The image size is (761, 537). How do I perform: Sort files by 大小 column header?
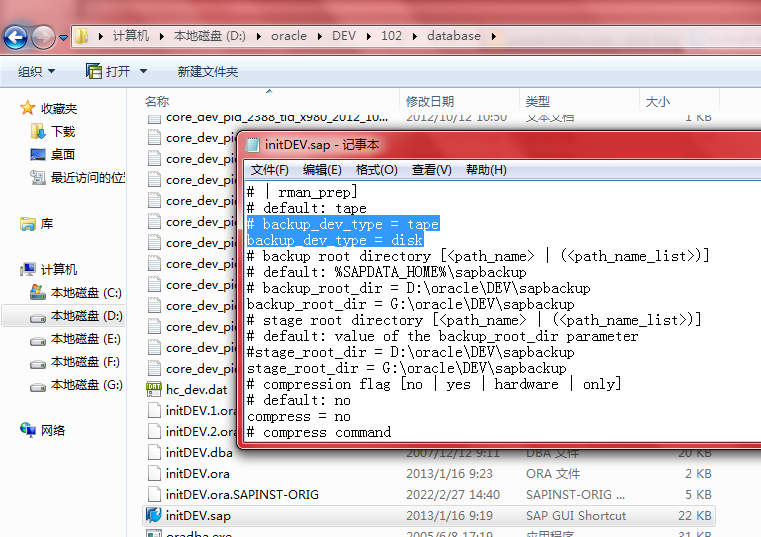pos(658,101)
